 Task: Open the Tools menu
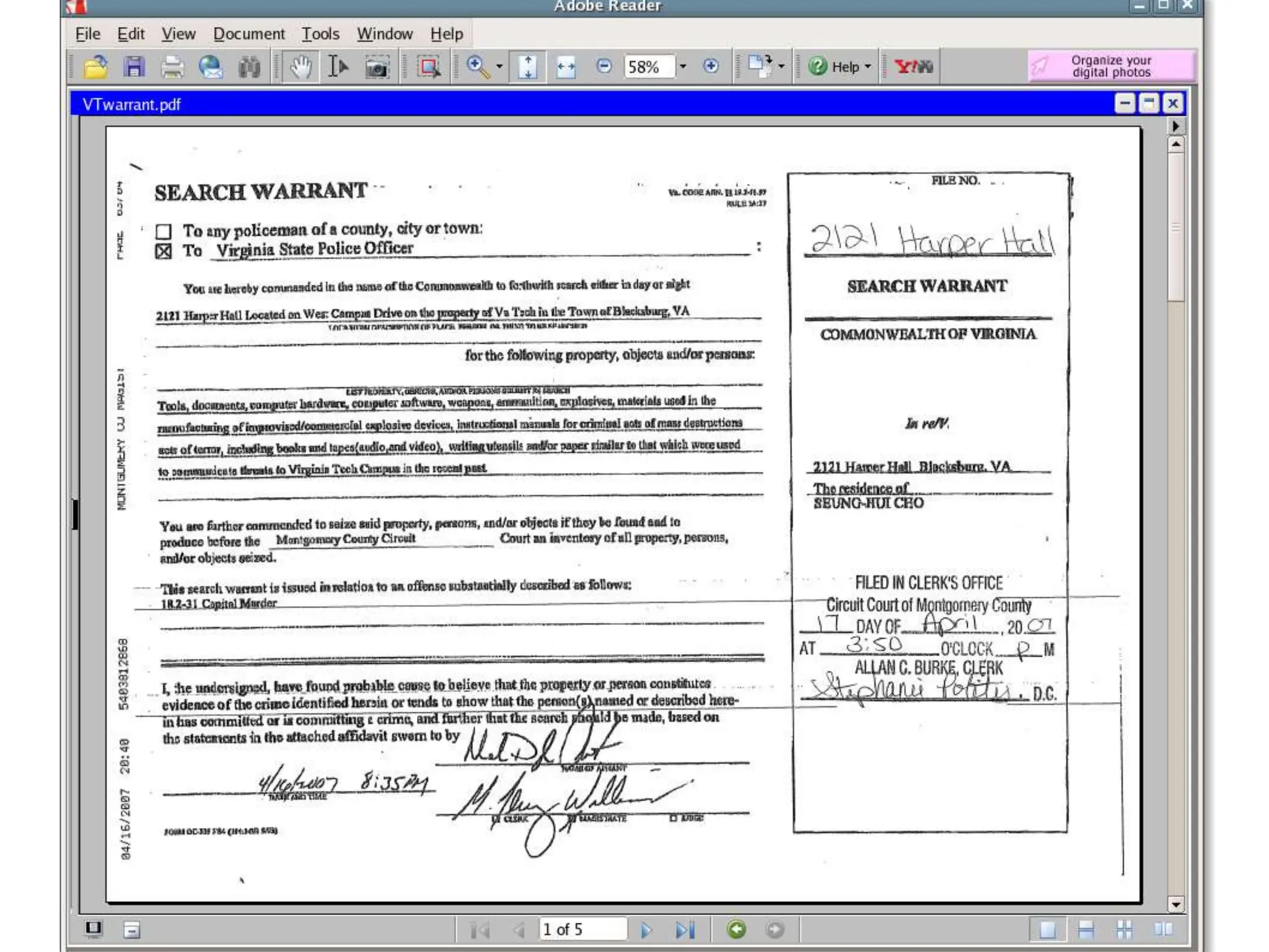click(x=320, y=33)
